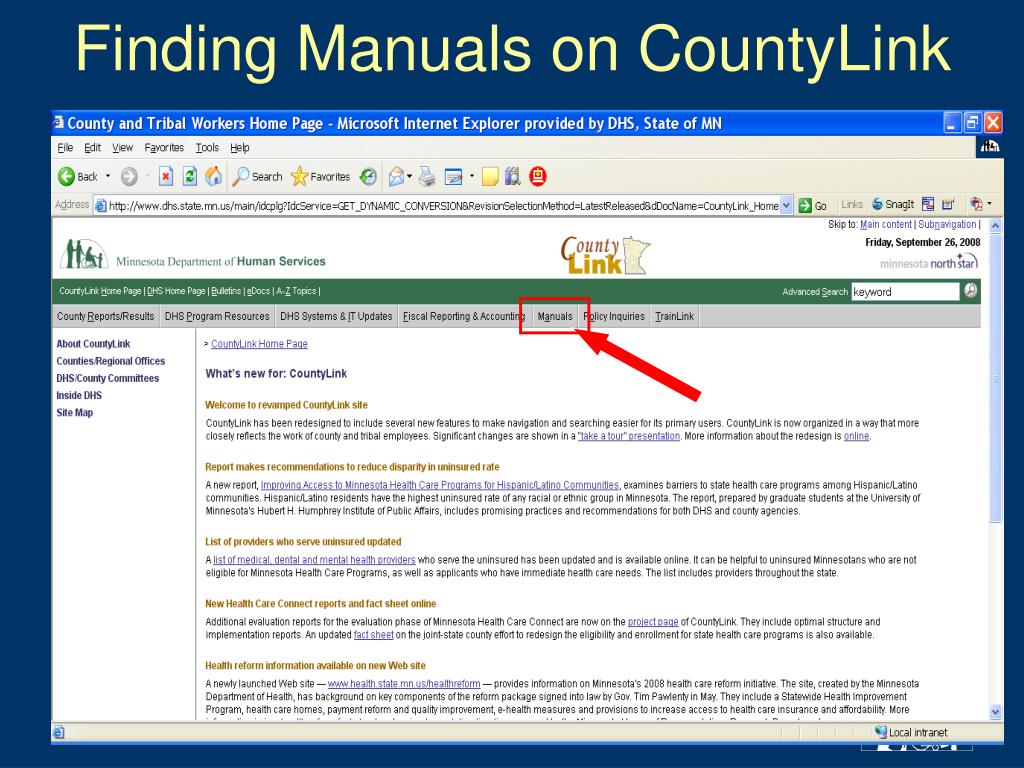
Task: Select the Fiscal Reporting & Accounting tab
Action: 464,316
